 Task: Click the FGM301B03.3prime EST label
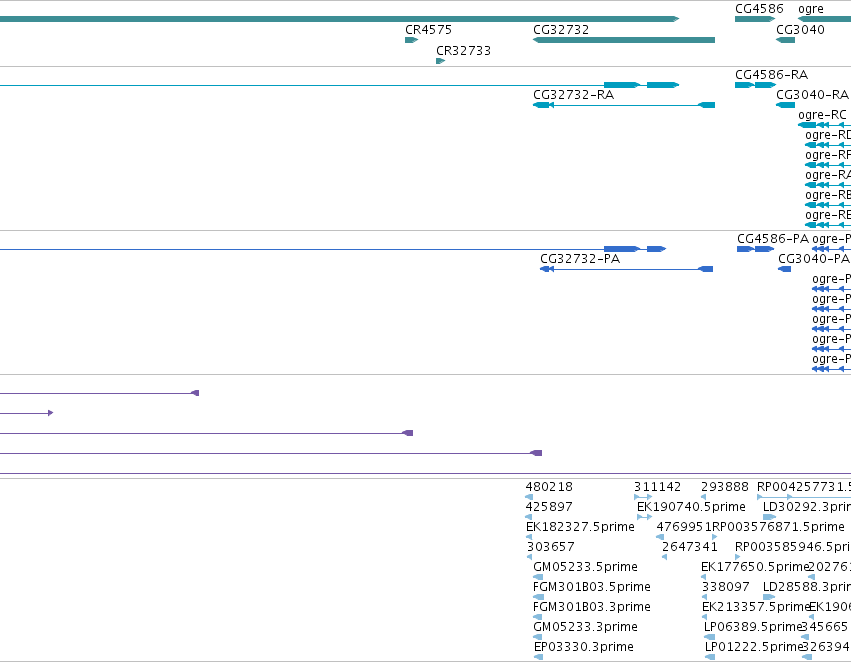592,607
